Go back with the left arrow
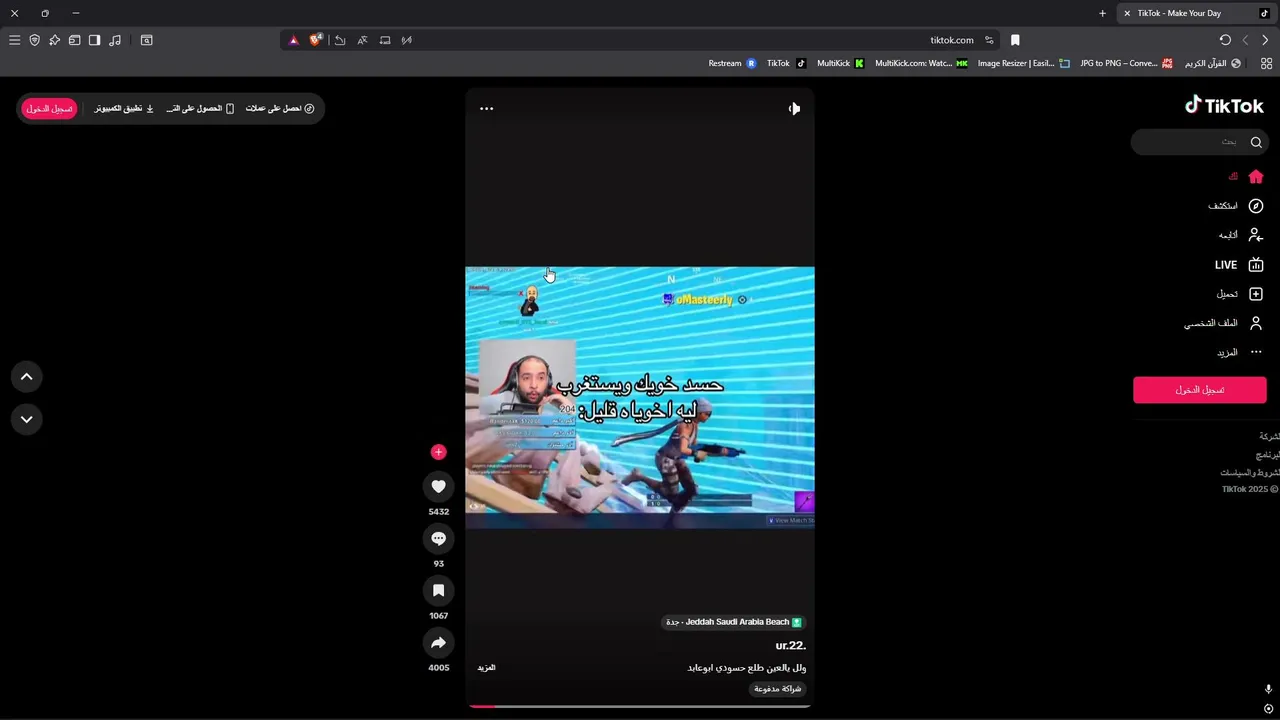1280x720 pixels. point(1245,40)
